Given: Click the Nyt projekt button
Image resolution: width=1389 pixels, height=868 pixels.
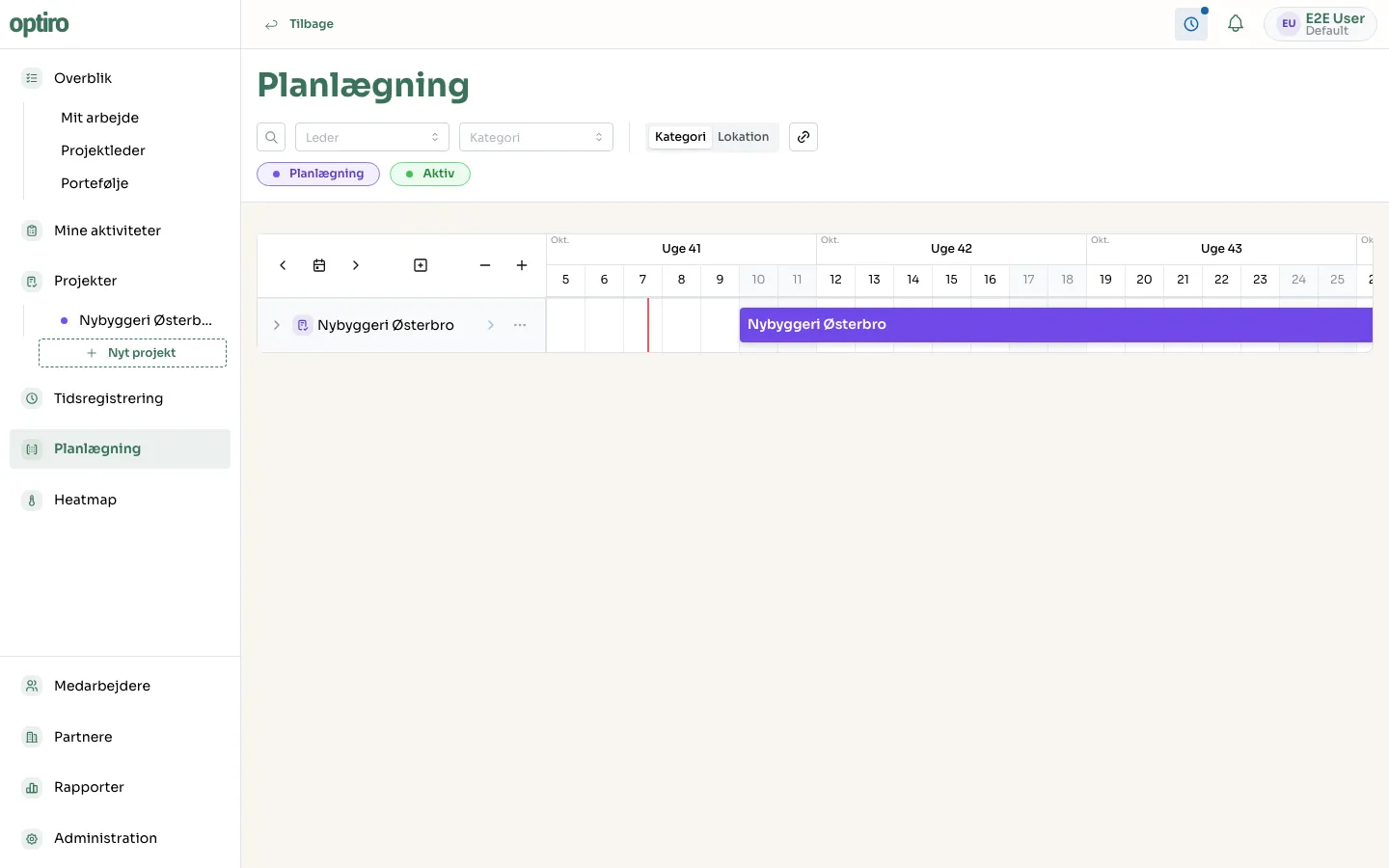Looking at the screenshot, I should [132, 353].
